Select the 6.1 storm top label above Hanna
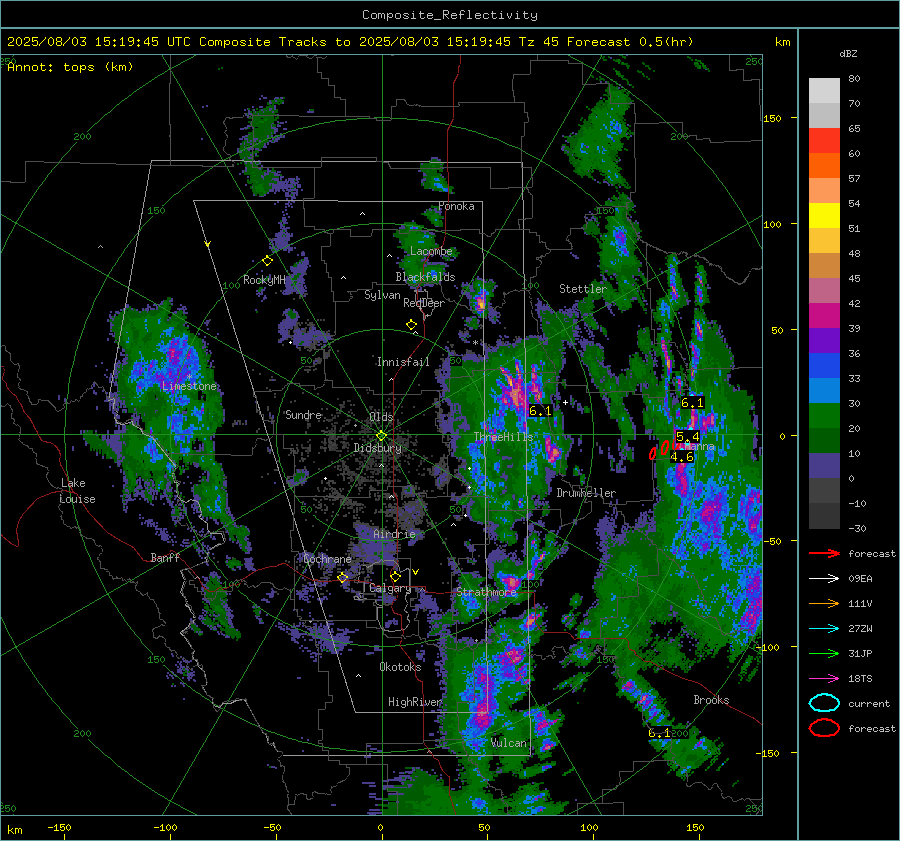900x841 pixels. pyautogui.click(x=692, y=403)
